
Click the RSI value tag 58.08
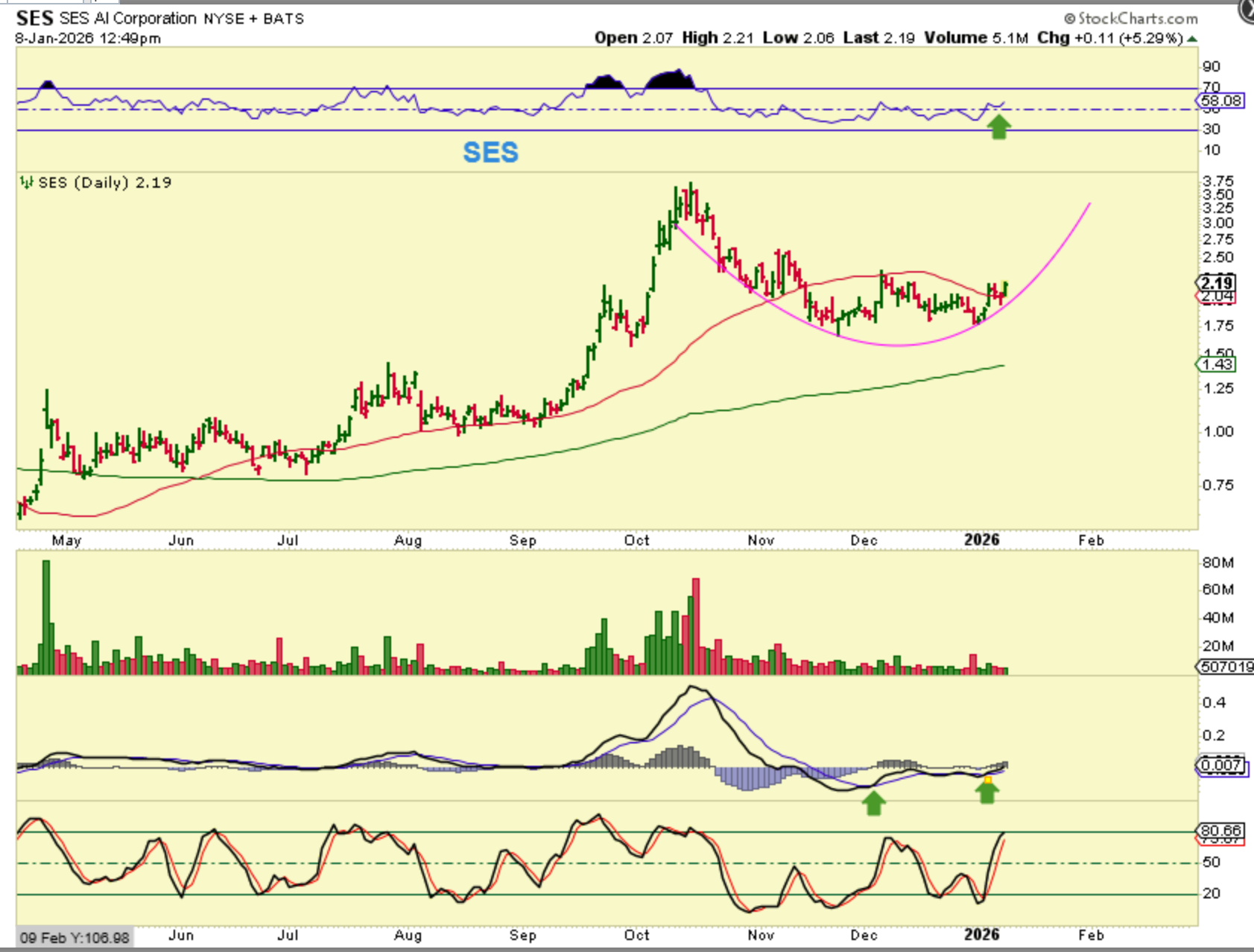[1222, 101]
